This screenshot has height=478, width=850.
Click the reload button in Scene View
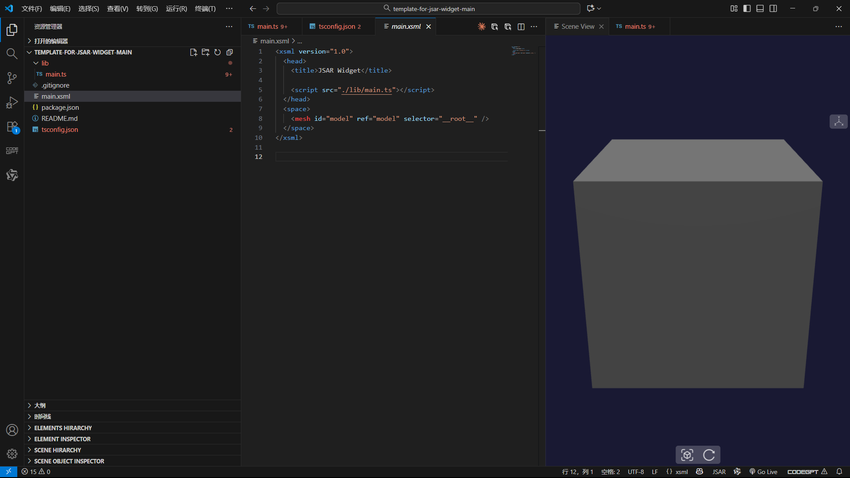click(x=709, y=455)
